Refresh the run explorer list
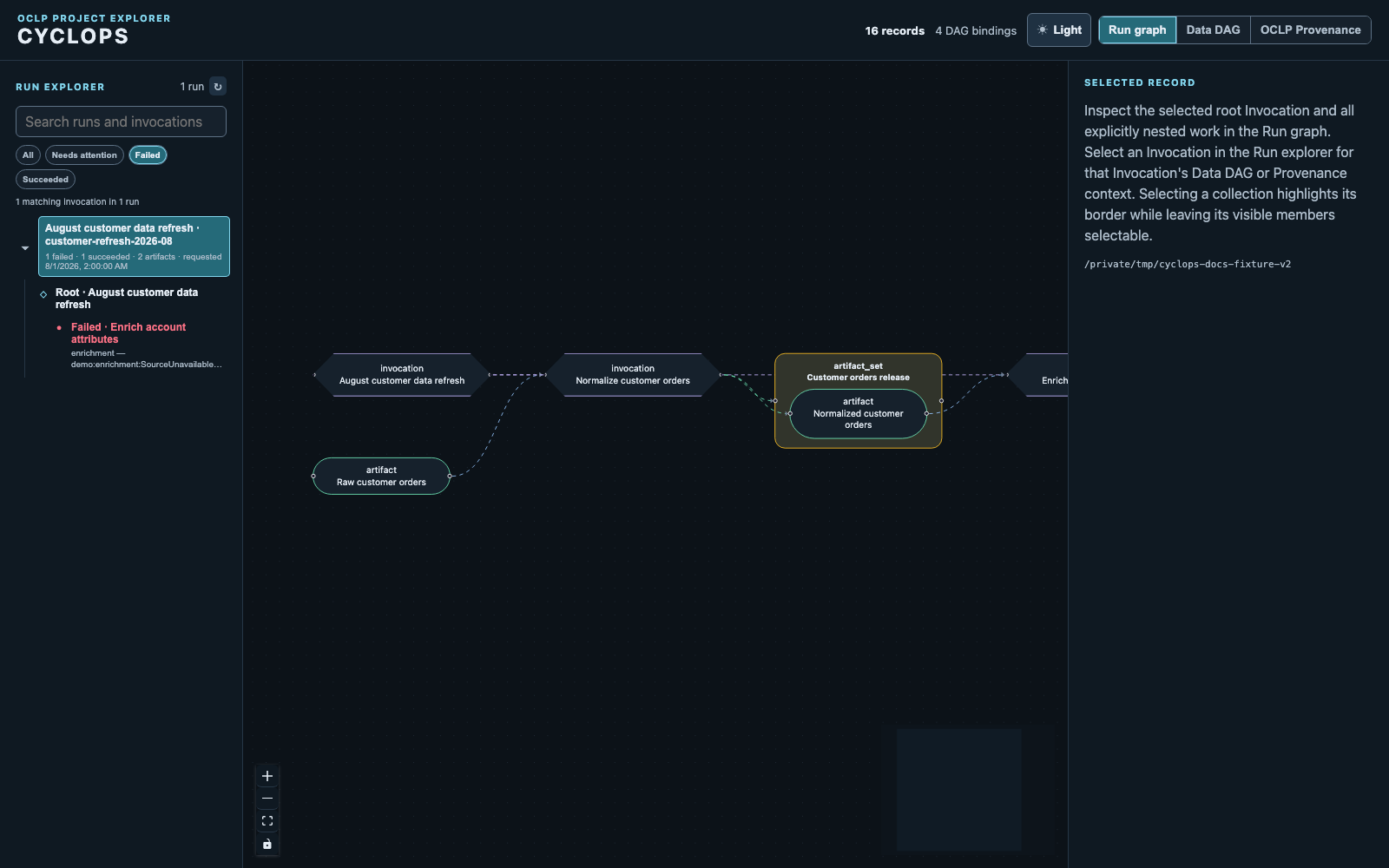1389x868 pixels. pos(218,86)
